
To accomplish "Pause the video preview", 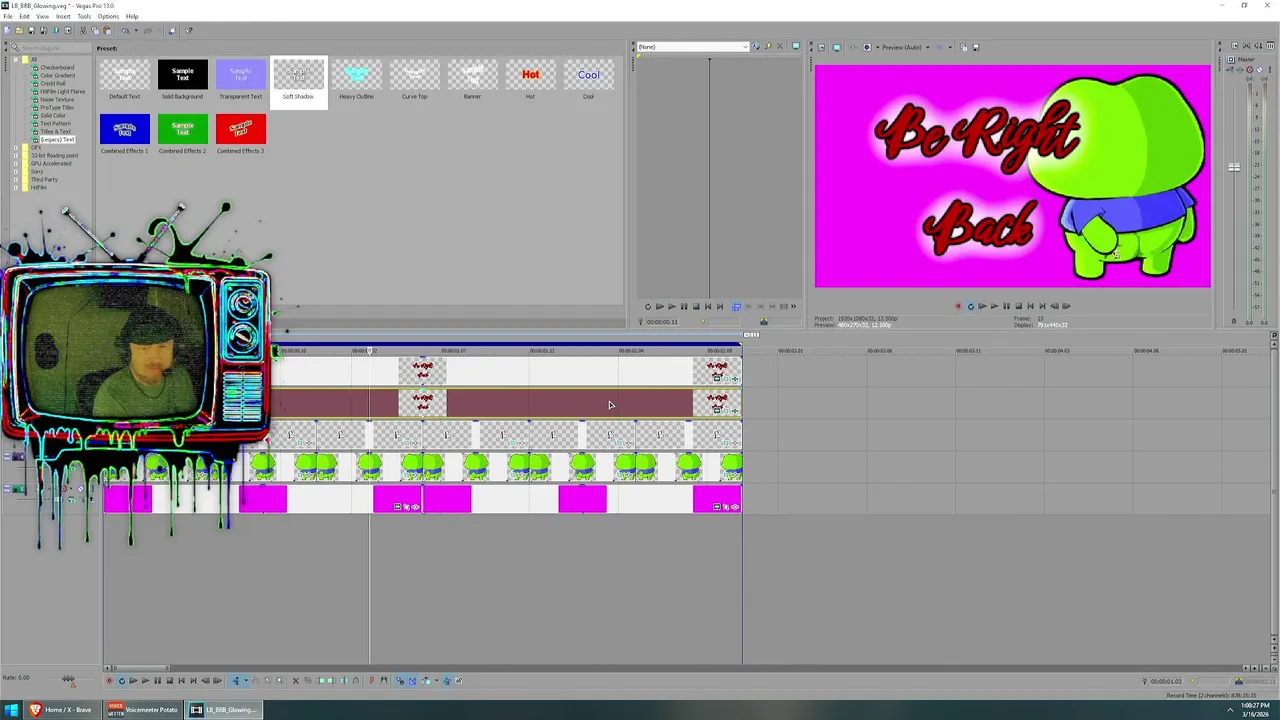I will point(1006,306).
